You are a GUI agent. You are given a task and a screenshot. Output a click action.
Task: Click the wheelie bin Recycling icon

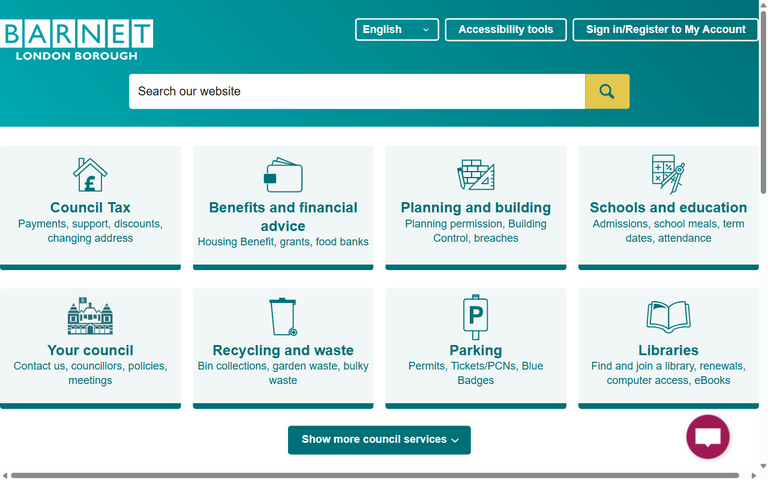[283, 317]
